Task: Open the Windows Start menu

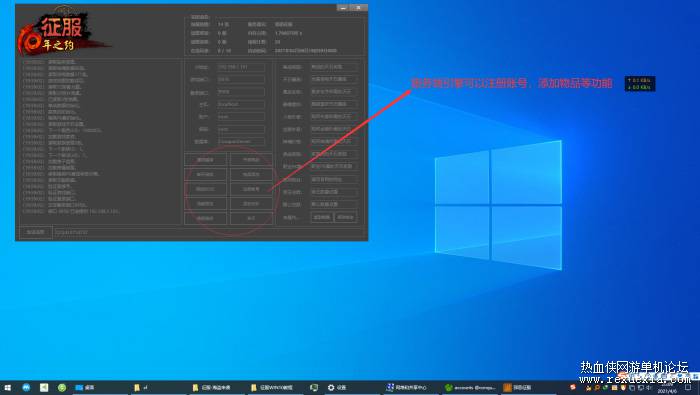Action: [x=8, y=388]
